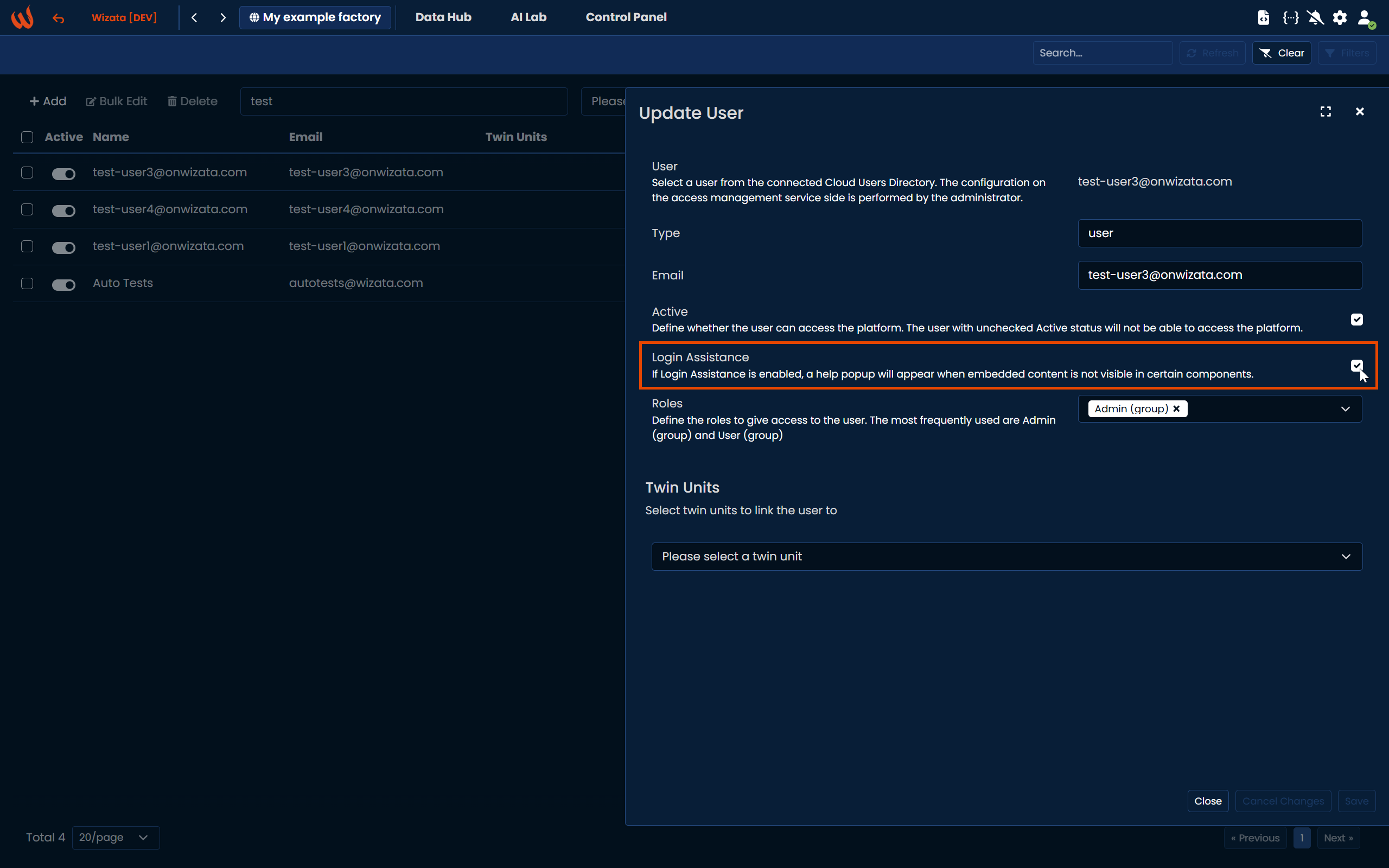Open the Data Hub menu

pyautogui.click(x=443, y=17)
